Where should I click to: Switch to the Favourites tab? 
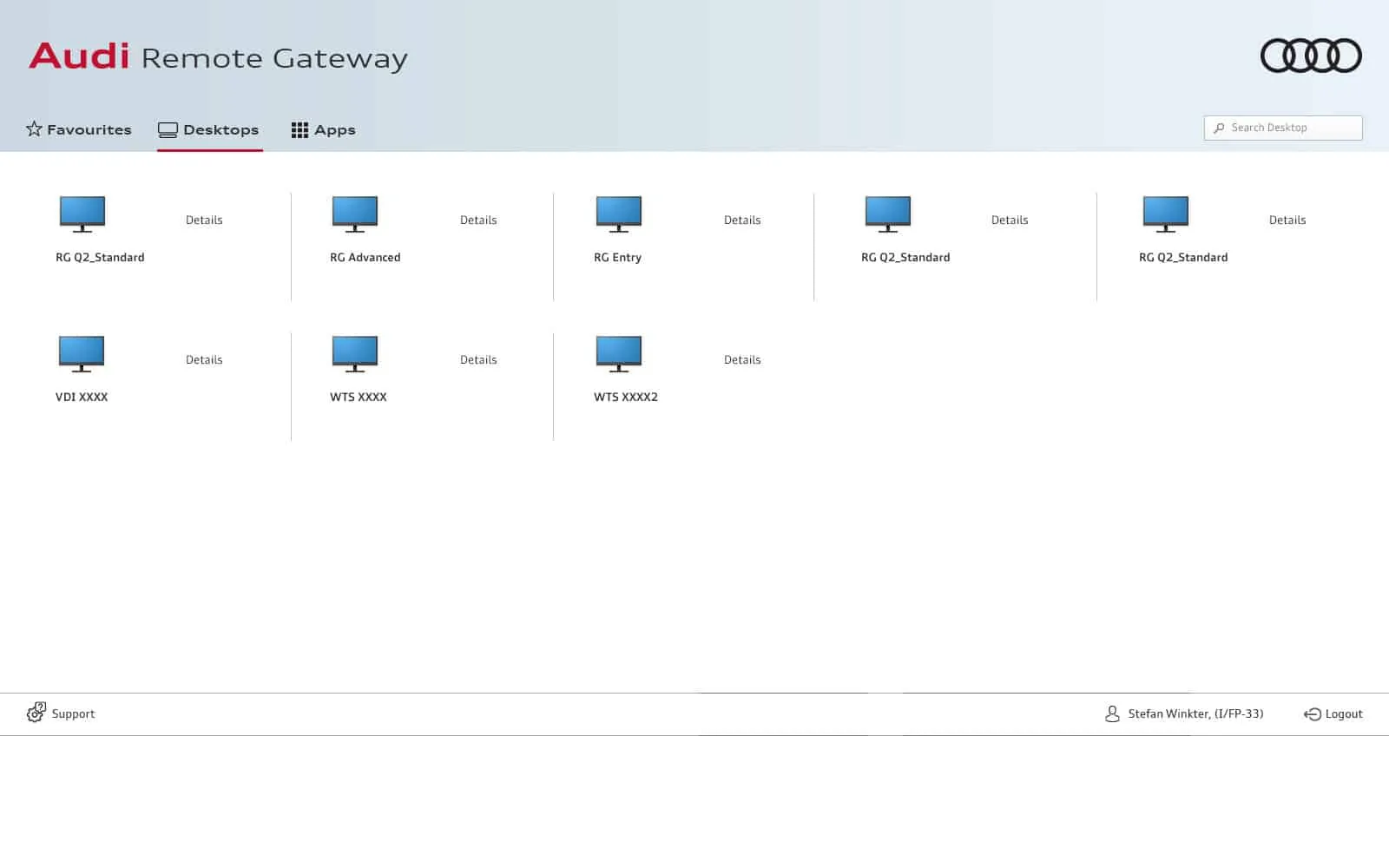point(79,129)
